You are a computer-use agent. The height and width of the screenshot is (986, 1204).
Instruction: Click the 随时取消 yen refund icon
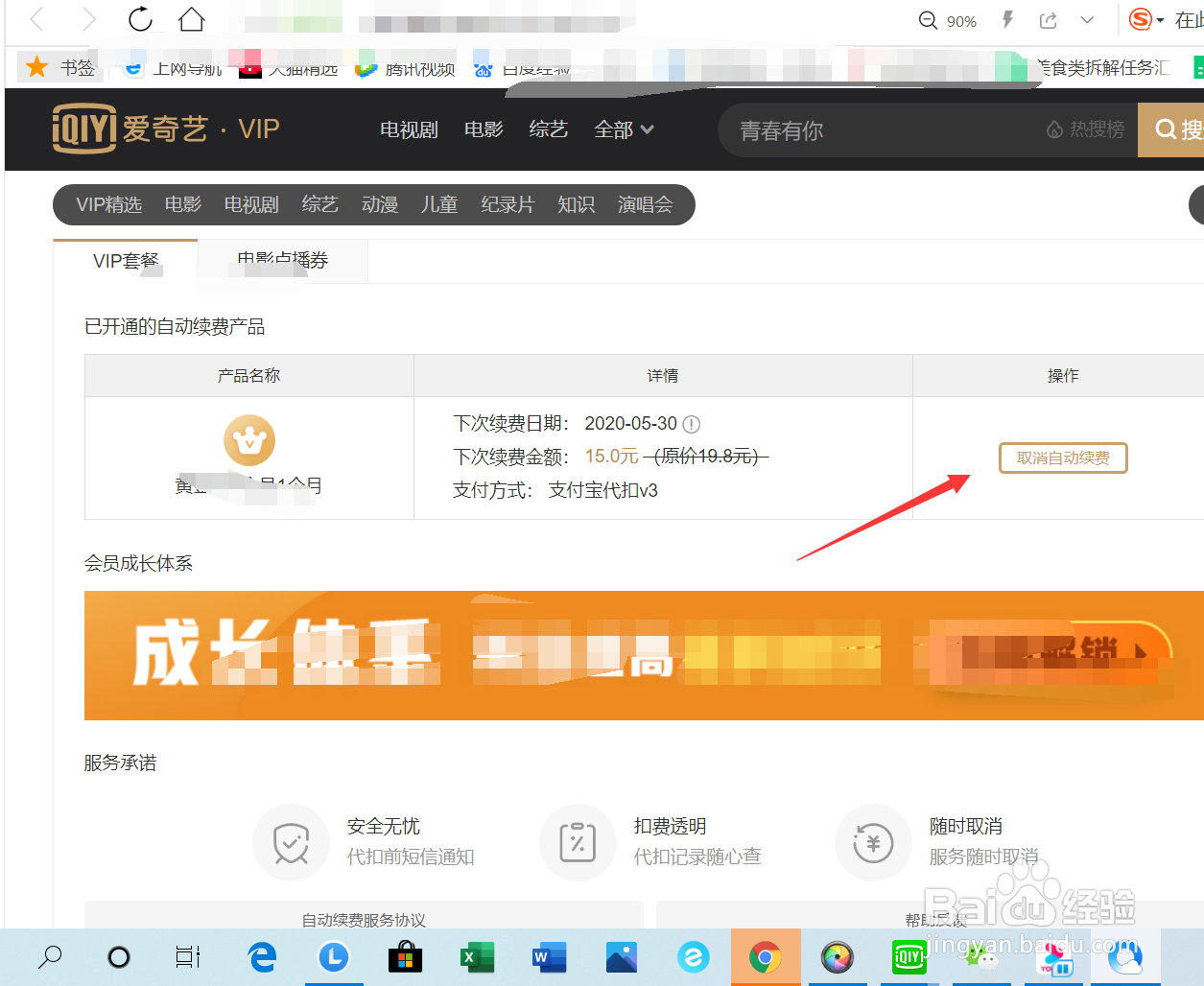click(873, 842)
